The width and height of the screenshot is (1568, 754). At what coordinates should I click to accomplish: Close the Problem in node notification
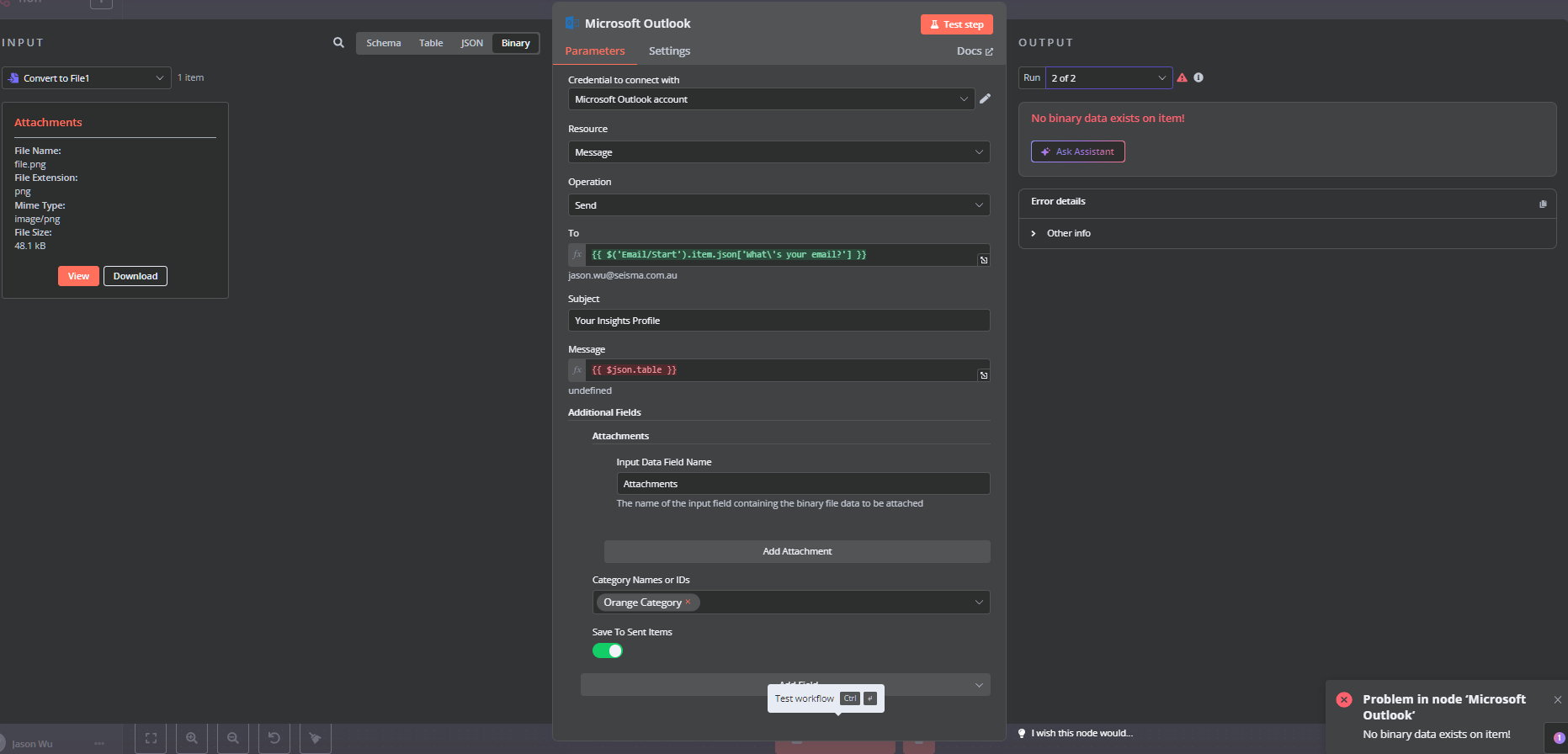(x=1557, y=699)
